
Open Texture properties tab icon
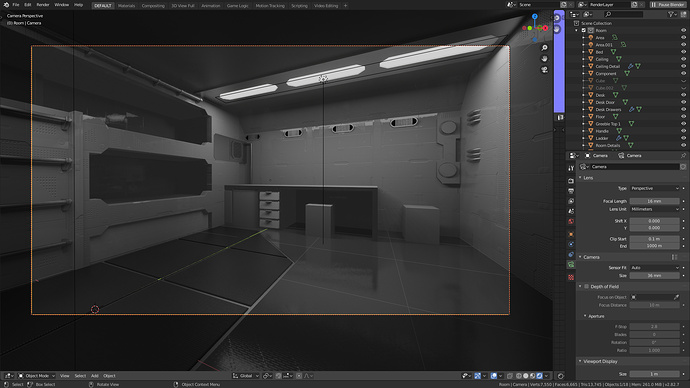571,277
